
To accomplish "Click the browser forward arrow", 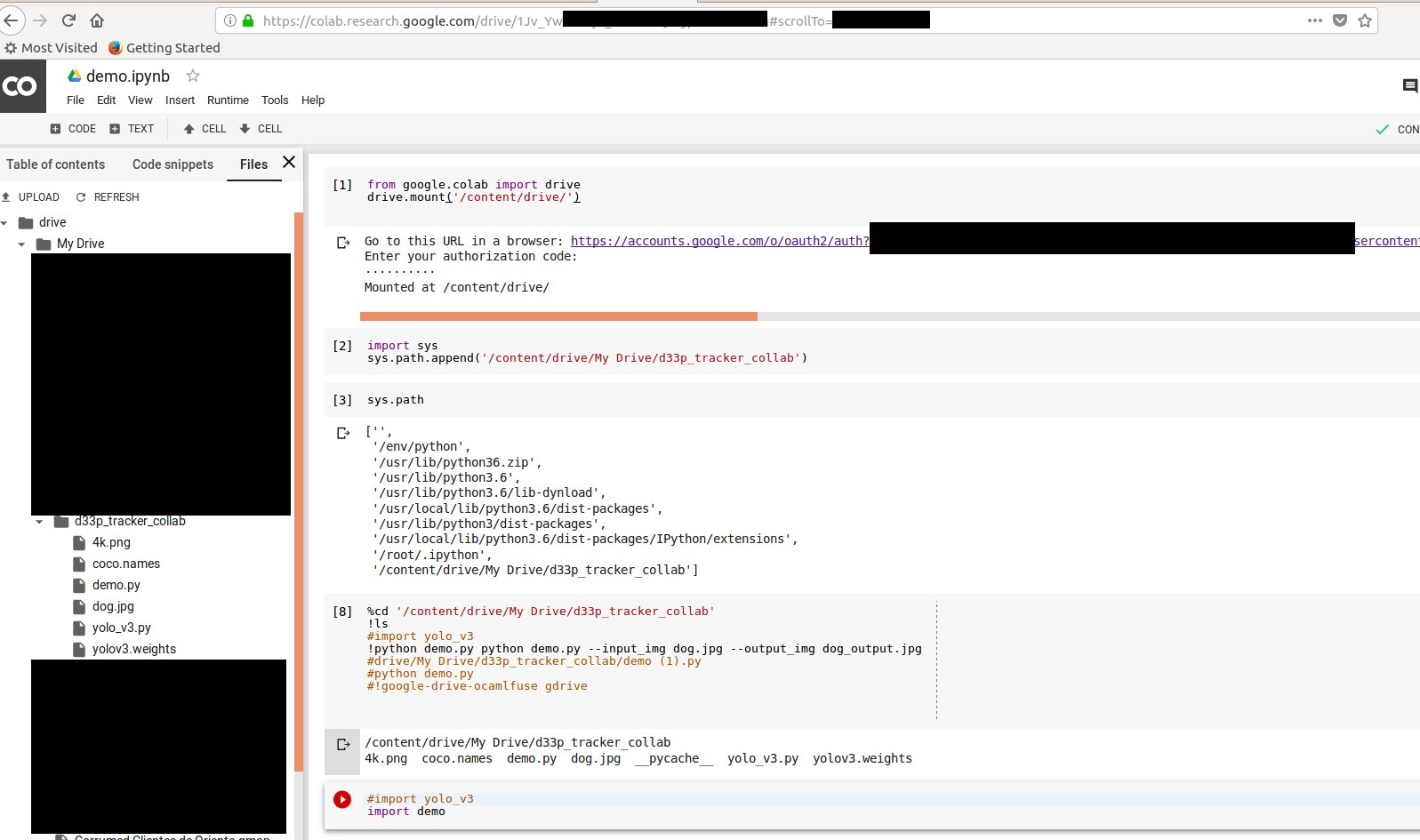I will tap(40, 20).
